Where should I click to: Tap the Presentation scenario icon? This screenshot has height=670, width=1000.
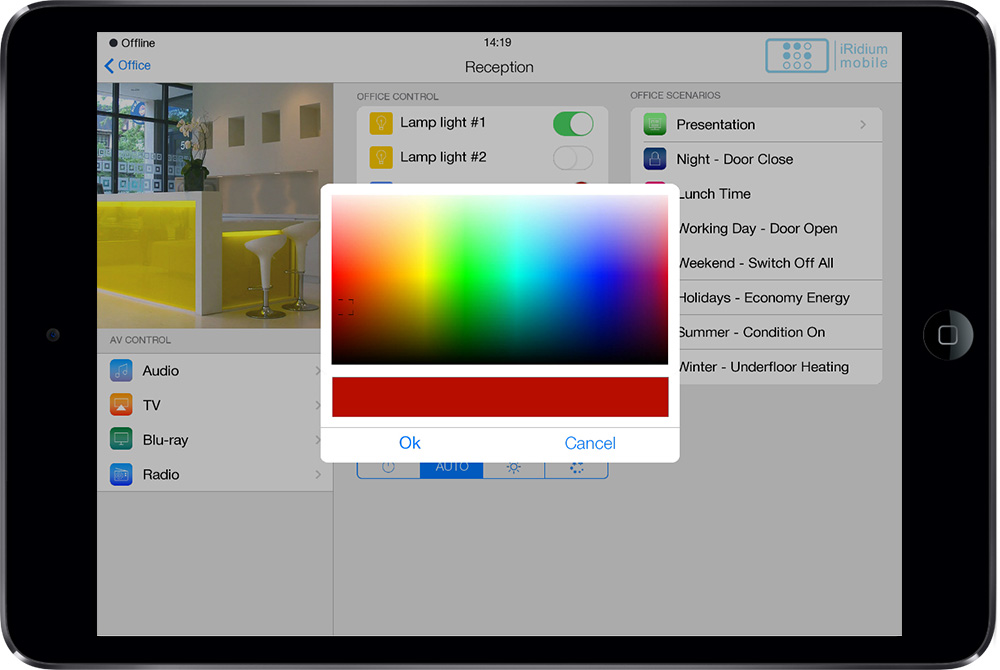(x=655, y=125)
